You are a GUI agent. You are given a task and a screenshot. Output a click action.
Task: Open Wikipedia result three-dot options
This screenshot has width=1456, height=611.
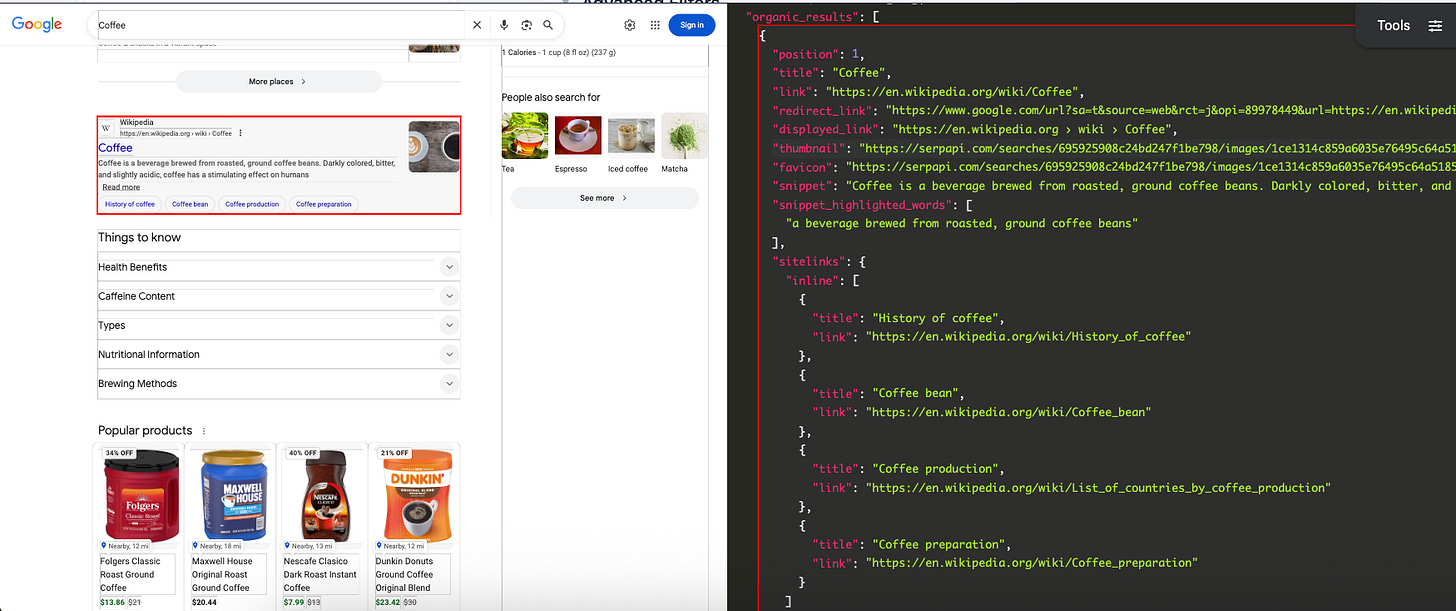click(x=241, y=133)
